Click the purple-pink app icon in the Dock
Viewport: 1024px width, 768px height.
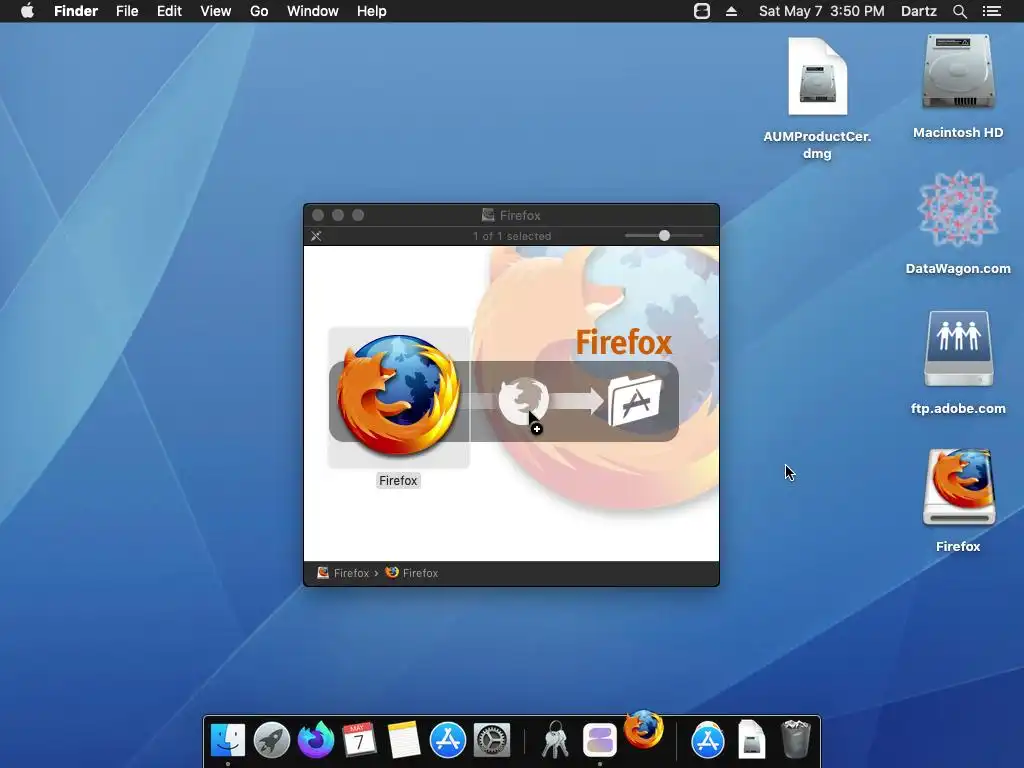coord(600,740)
